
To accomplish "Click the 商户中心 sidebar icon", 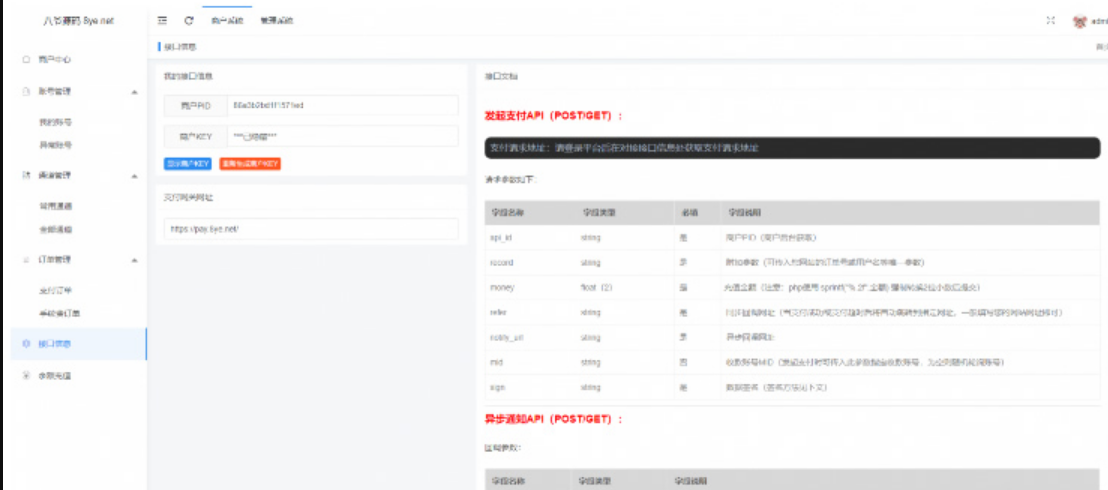I will coord(27,60).
